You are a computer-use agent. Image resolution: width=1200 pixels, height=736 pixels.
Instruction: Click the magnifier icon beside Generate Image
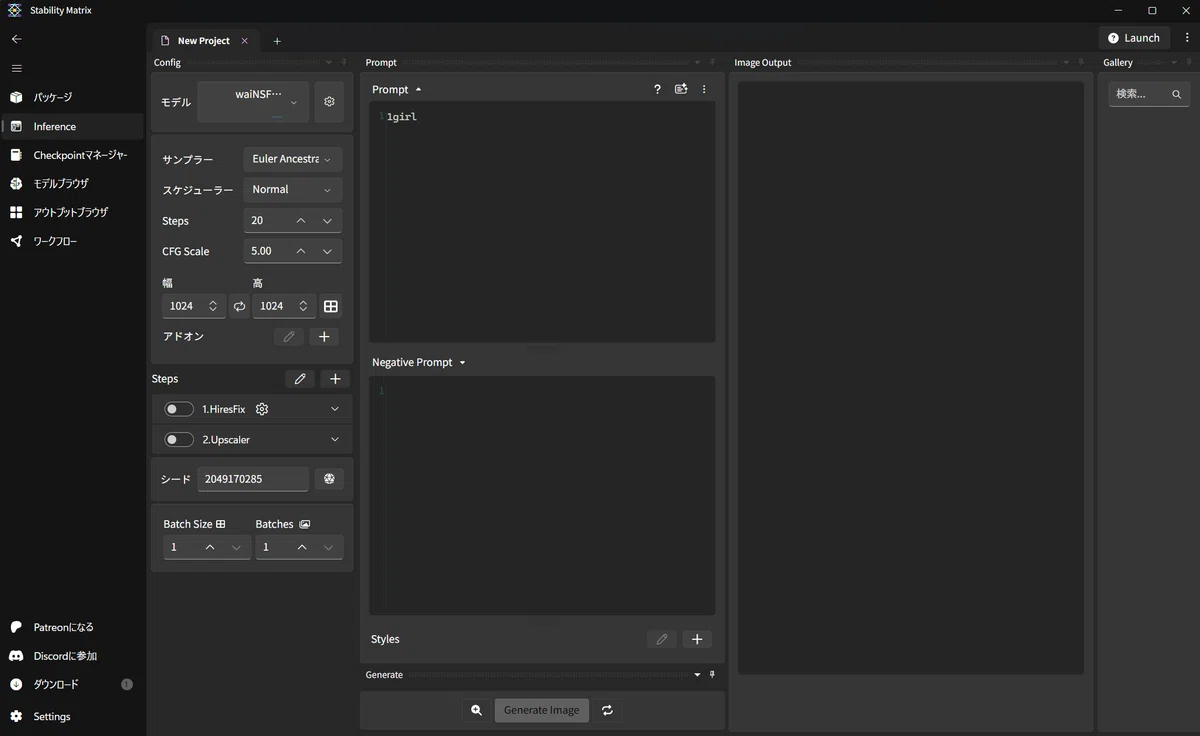(x=477, y=710)
